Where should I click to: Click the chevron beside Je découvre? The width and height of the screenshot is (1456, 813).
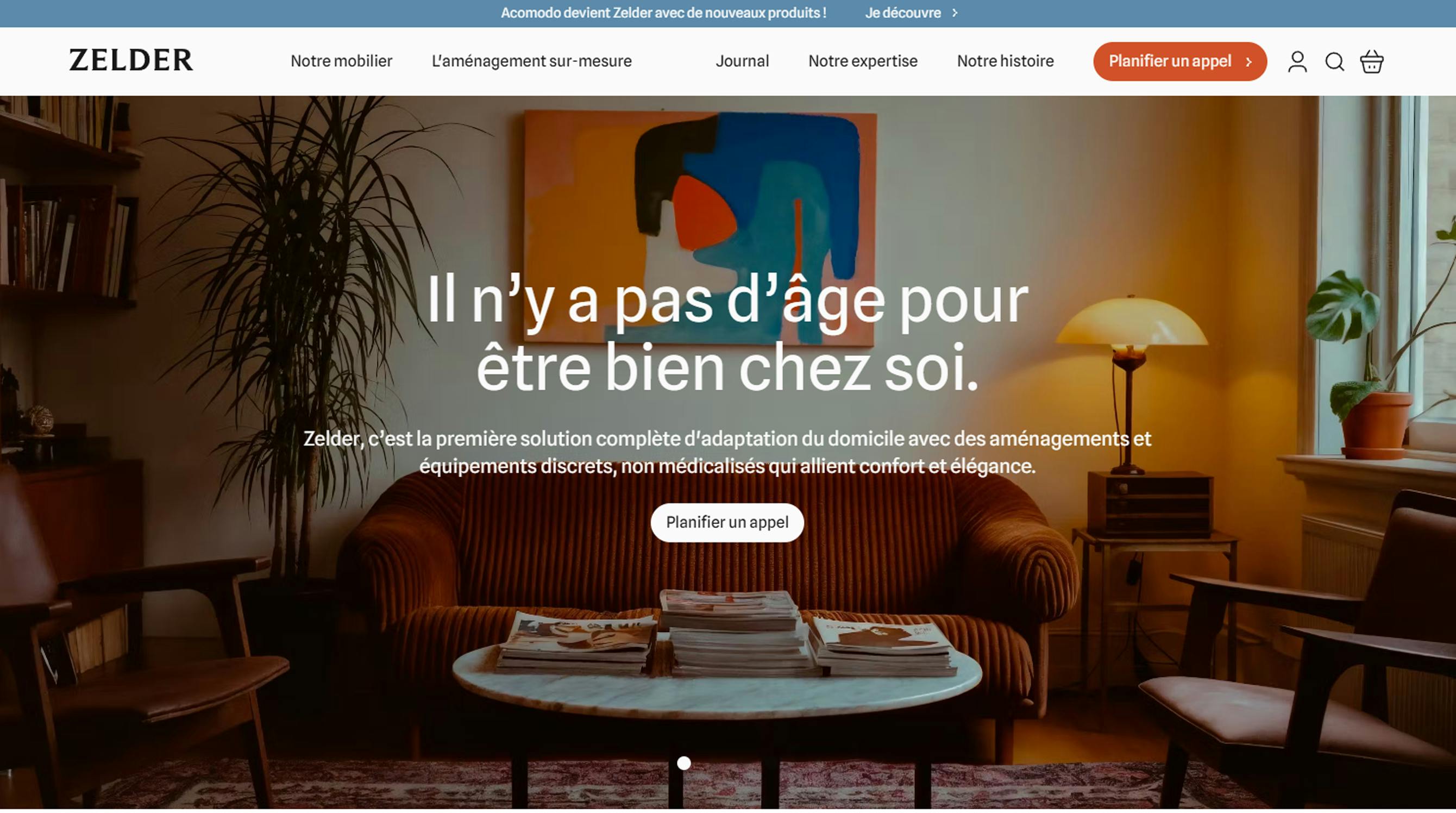point(955,12)
